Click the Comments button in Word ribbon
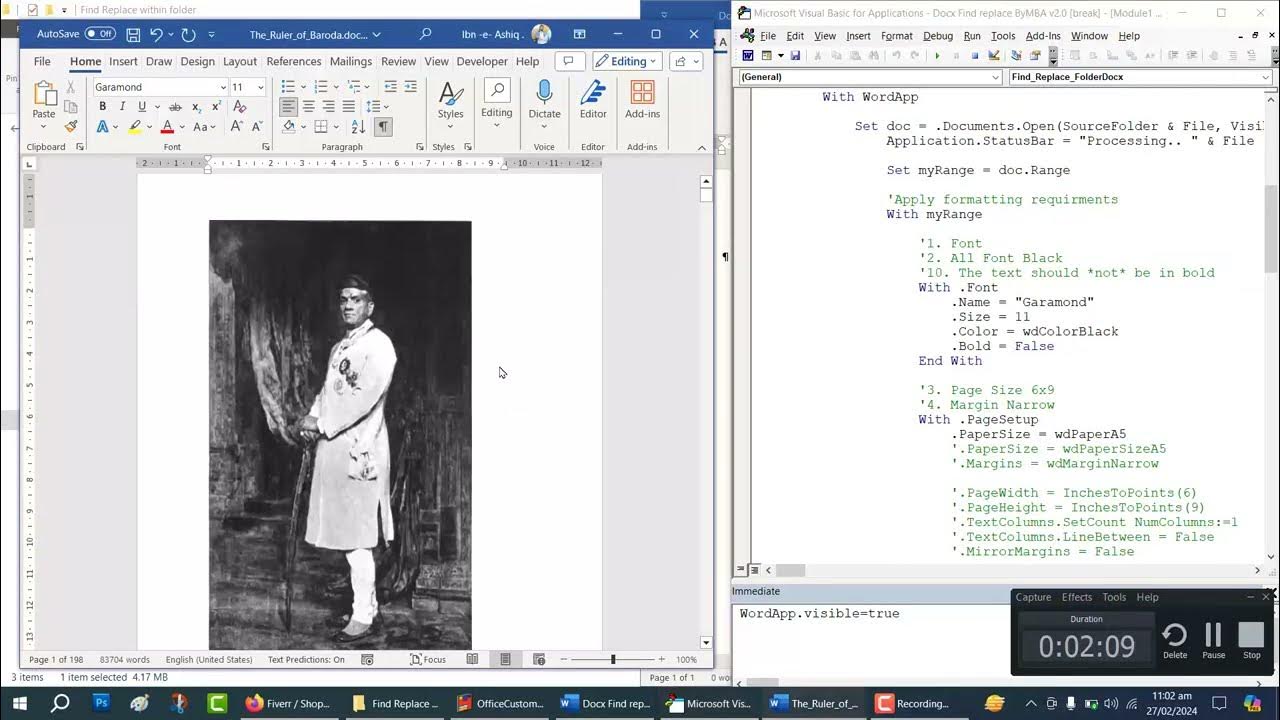Image resolution: width=1280 pixels, height=720 pixels. 569,61
